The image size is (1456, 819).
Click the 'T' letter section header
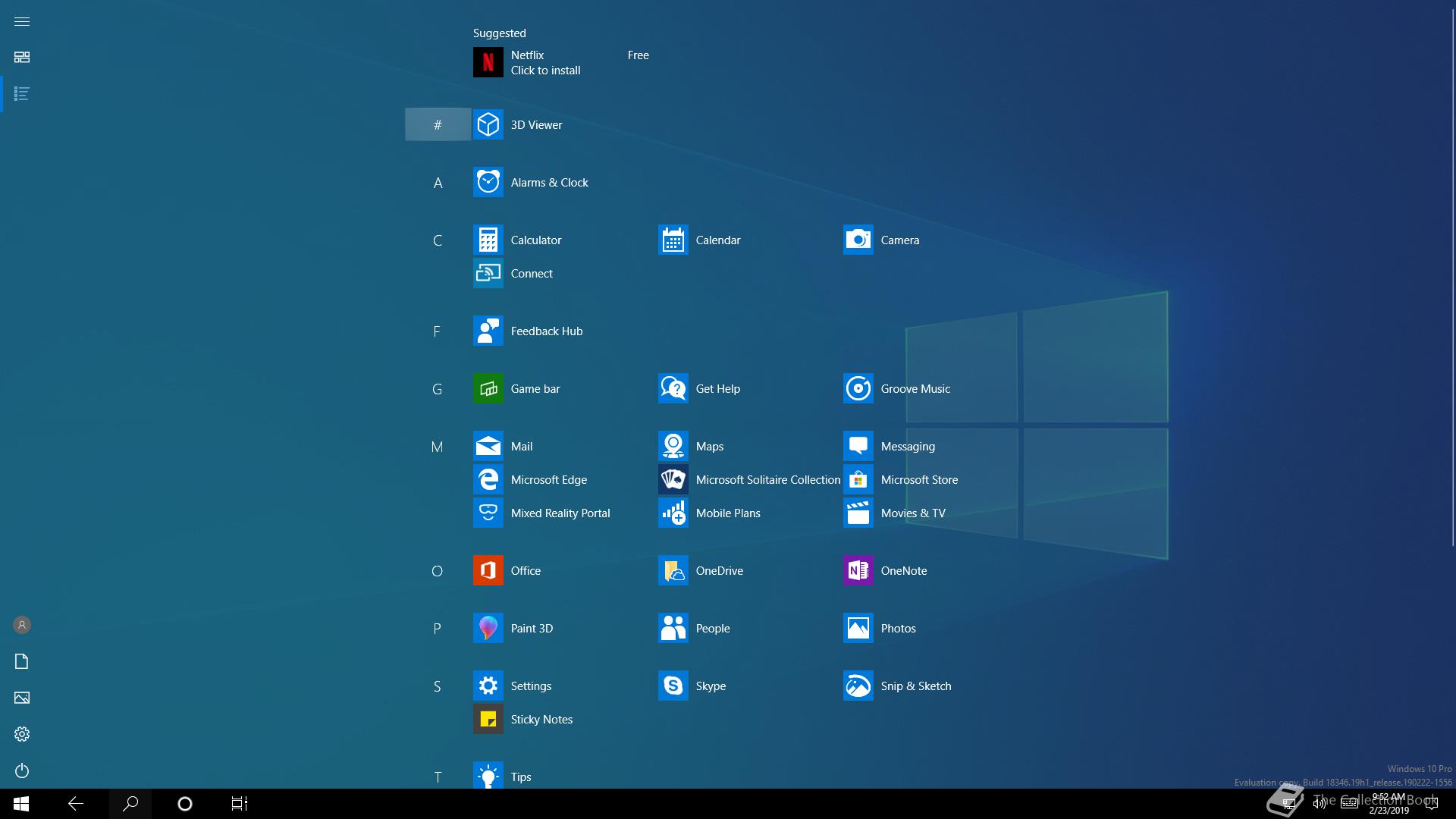tap(438, 777)
